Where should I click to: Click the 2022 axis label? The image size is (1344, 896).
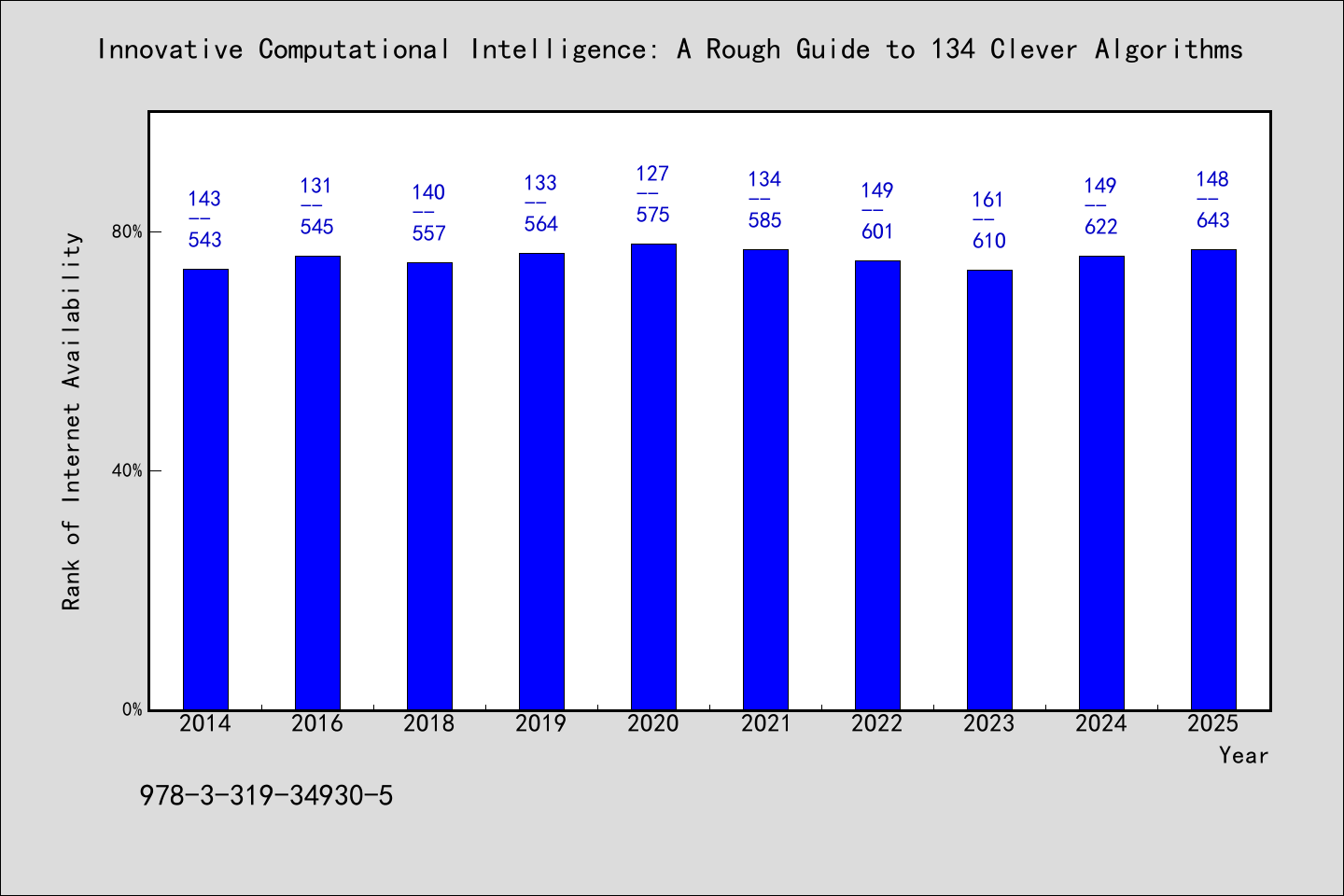[x=877, y=723]
